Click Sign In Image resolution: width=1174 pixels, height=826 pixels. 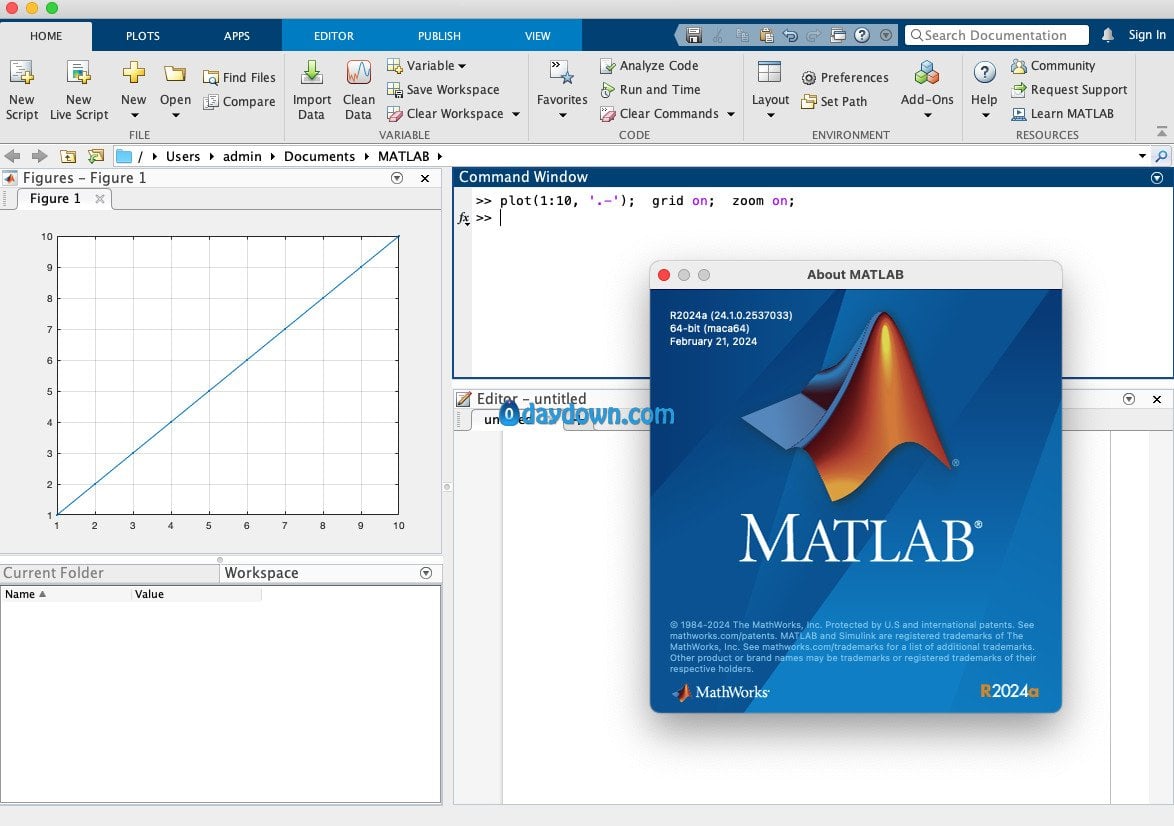click(x=1146, y=35)
